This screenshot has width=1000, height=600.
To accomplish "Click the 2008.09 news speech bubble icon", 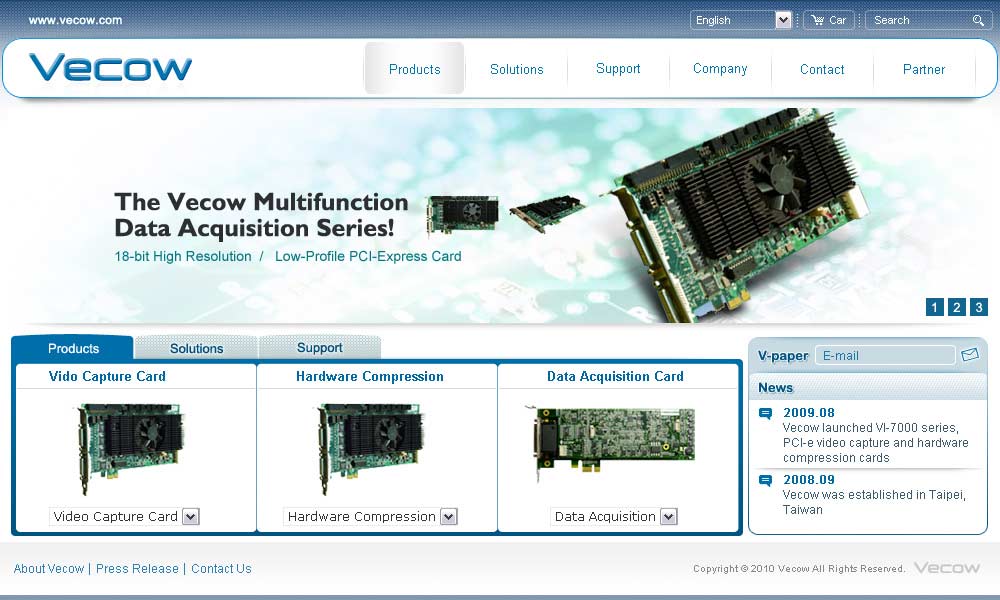I will [766, 480].
